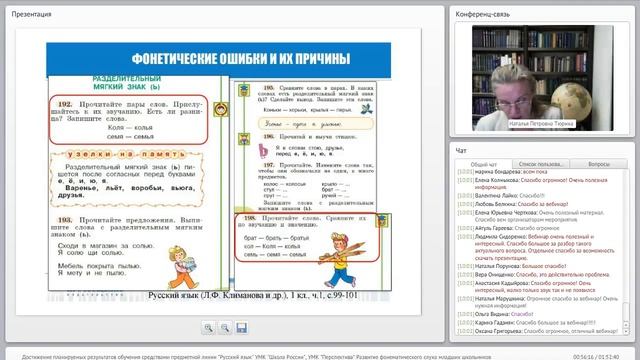Click Ольга Видина's chat message
This screenshot has width=640, height=360.
[x=496, y=314]
